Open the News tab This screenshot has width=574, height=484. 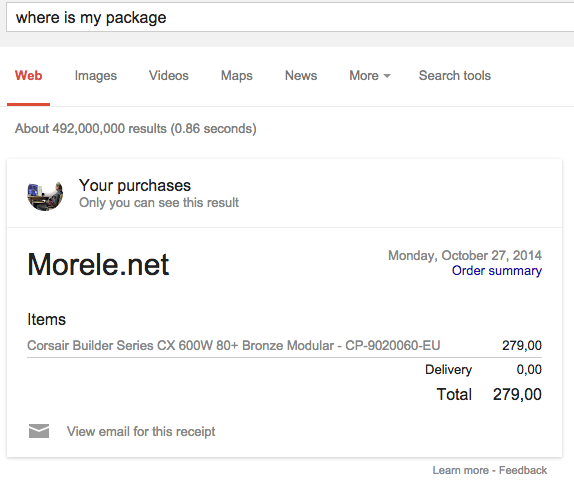pyautogui.click(x=301, y=75)
